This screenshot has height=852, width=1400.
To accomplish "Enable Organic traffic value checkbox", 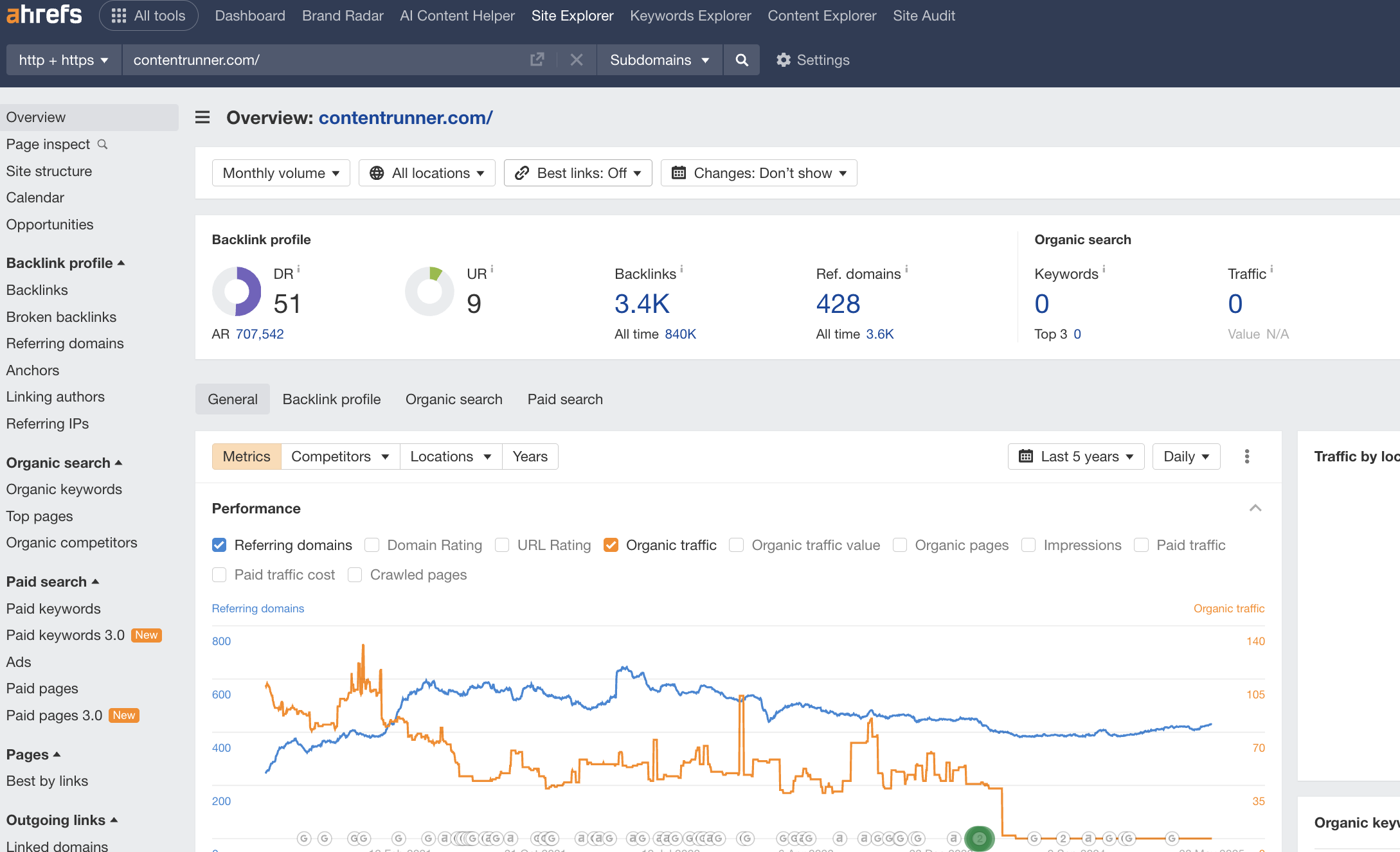I will point(736,545).
